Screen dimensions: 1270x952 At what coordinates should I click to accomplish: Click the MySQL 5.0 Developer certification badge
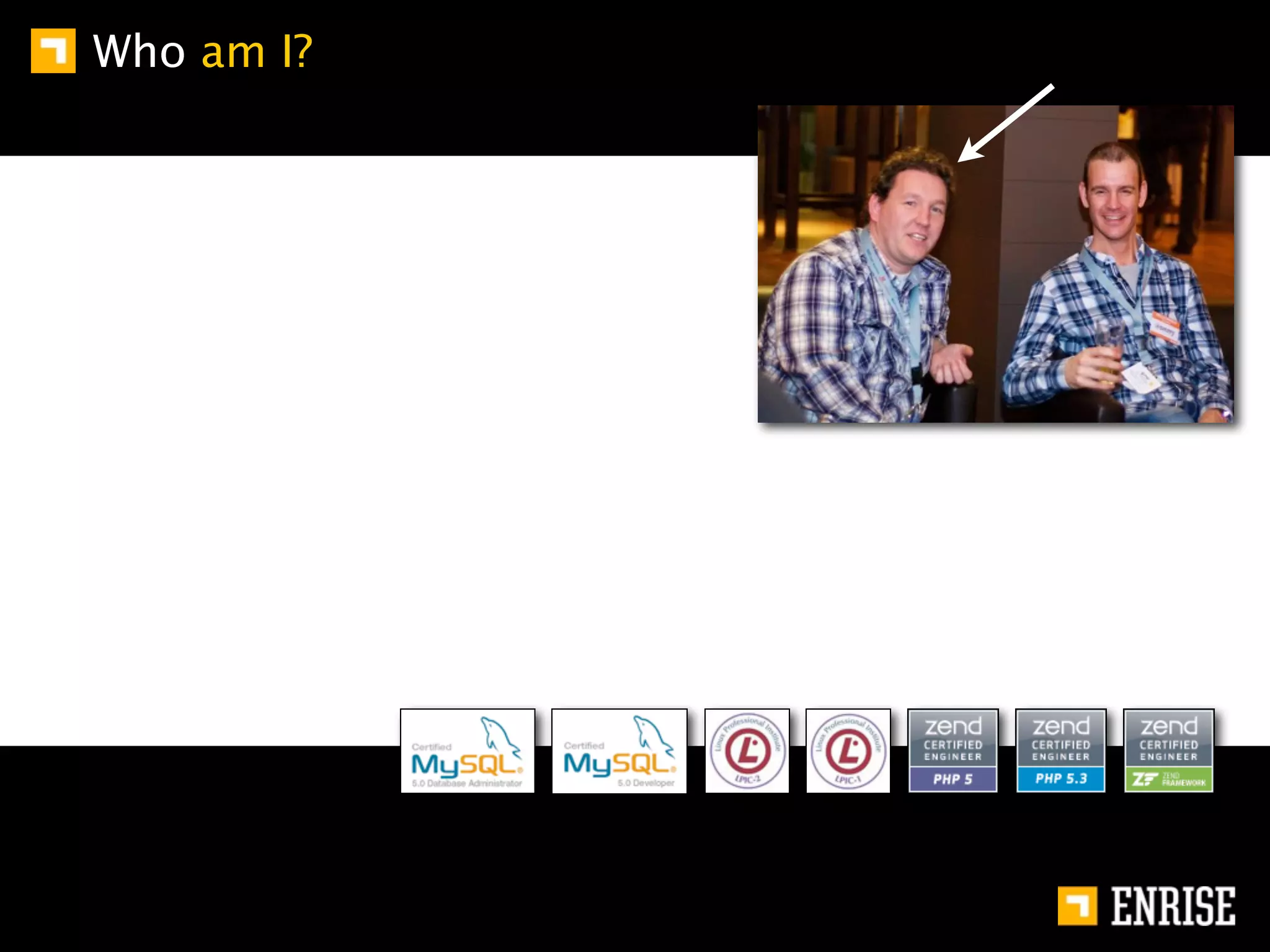click(619, 751)
